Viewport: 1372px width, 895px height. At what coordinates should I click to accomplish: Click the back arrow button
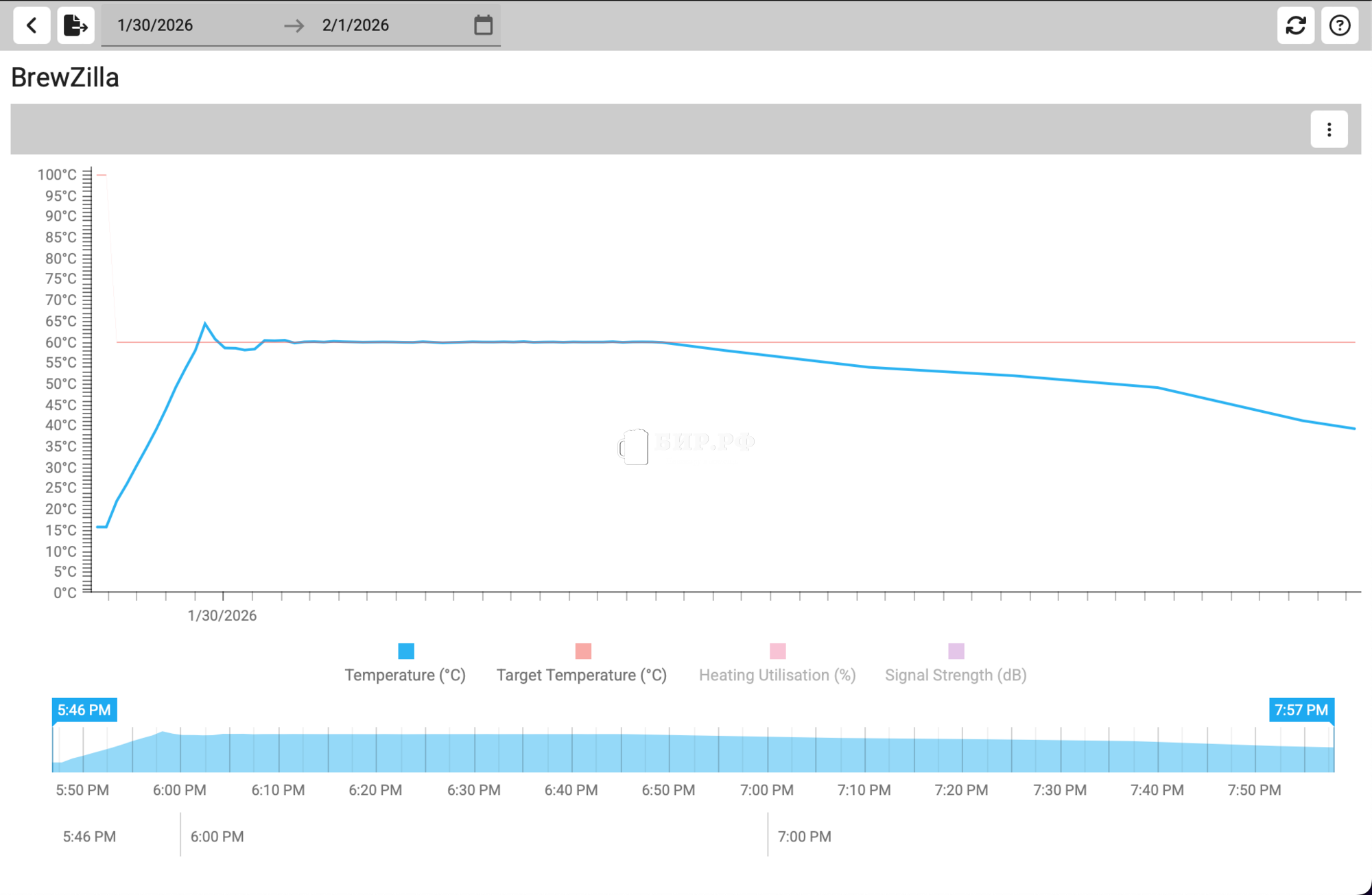pos(32,25)
